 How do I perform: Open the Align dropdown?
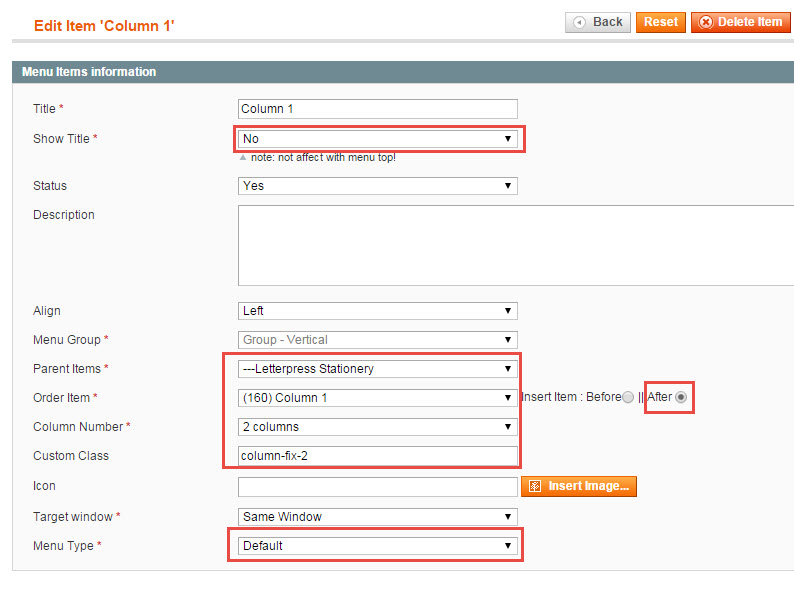coord(378,311)
